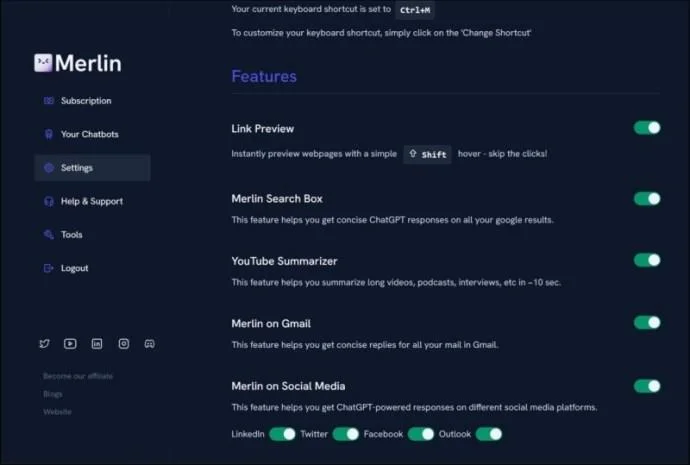Disable the LinkedIn toggle
This screenshot has width=690, height=465.
pyautogui.click(x=283, y=434)
